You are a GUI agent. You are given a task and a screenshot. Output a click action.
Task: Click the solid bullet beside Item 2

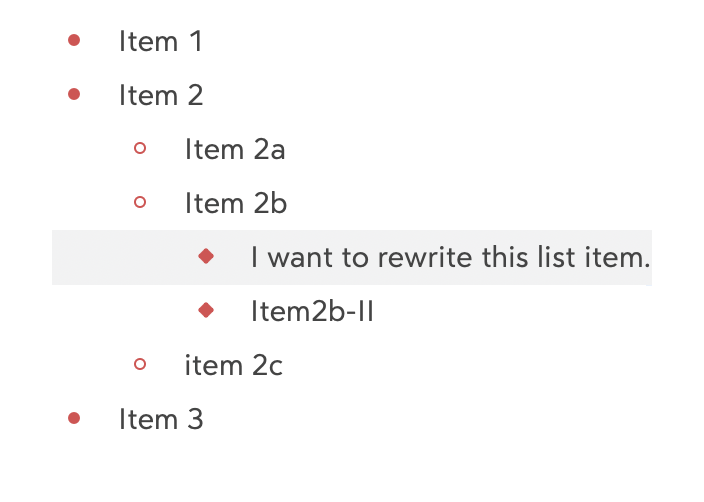click(73, 95)
